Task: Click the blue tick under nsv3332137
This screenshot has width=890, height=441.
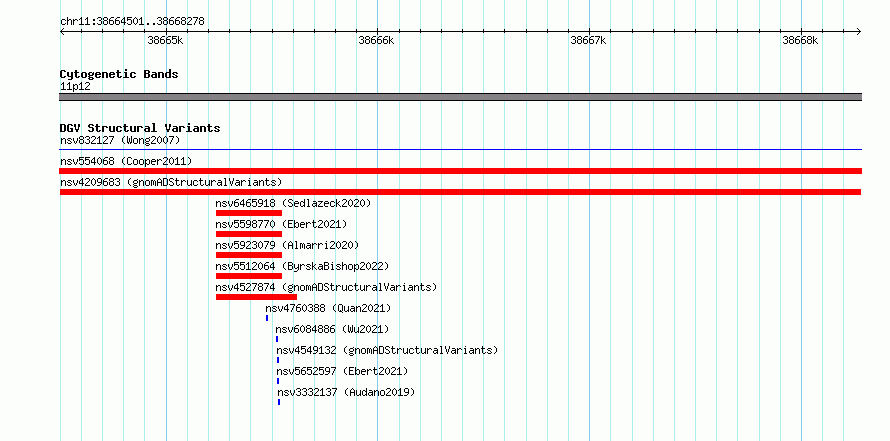Action: [x=279, y=402]
